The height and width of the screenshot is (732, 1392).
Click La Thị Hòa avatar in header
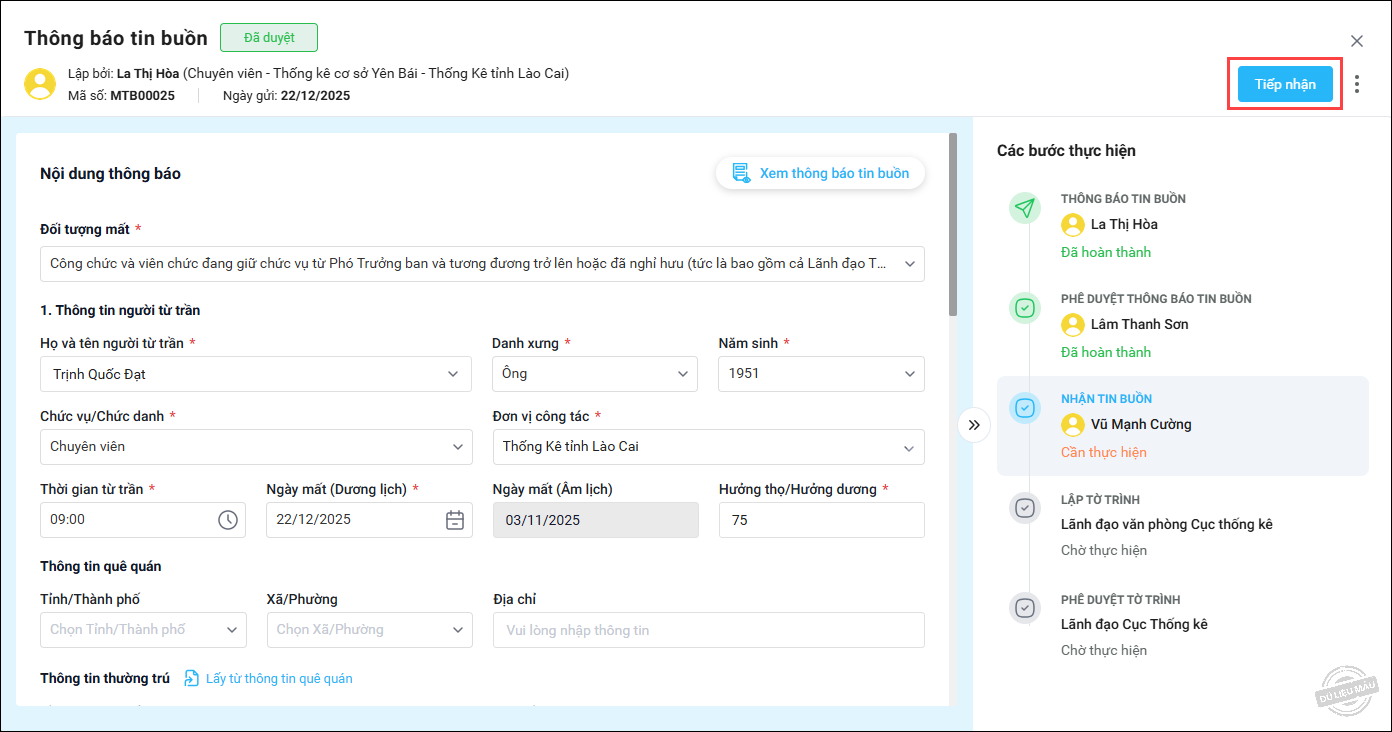click(x=40, y=84)
